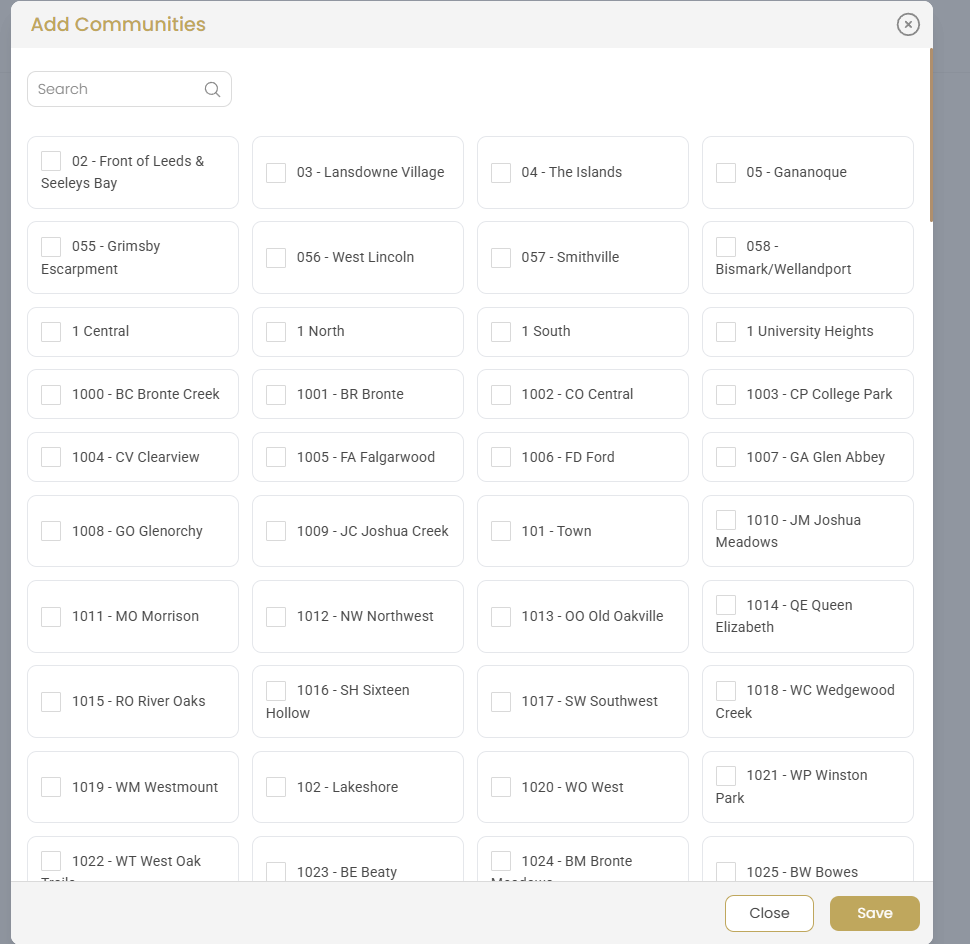Image resolution: width=970 pixels, height=944 pixels.
Task: Select the 1005 - FA Falgarwood community
Action: (276, 457)
